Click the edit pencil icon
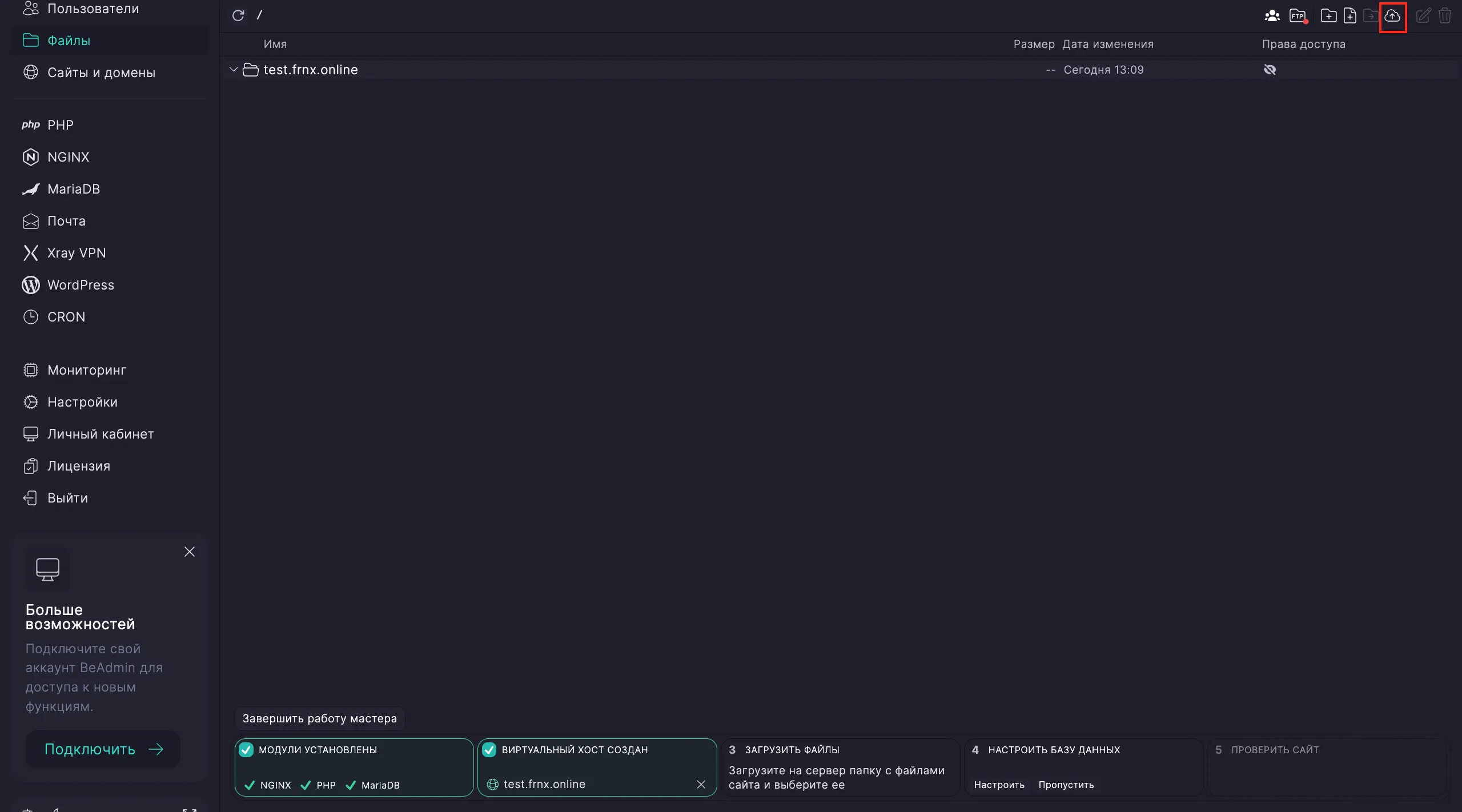This screenshot has width=1462, height=812. 1423,16
